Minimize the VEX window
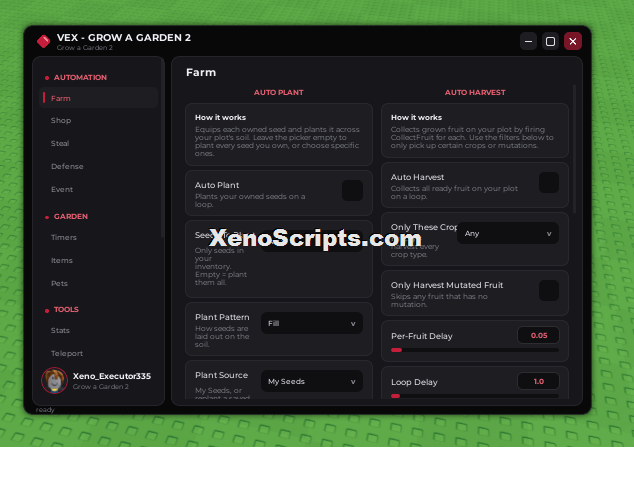 [528, 41]
